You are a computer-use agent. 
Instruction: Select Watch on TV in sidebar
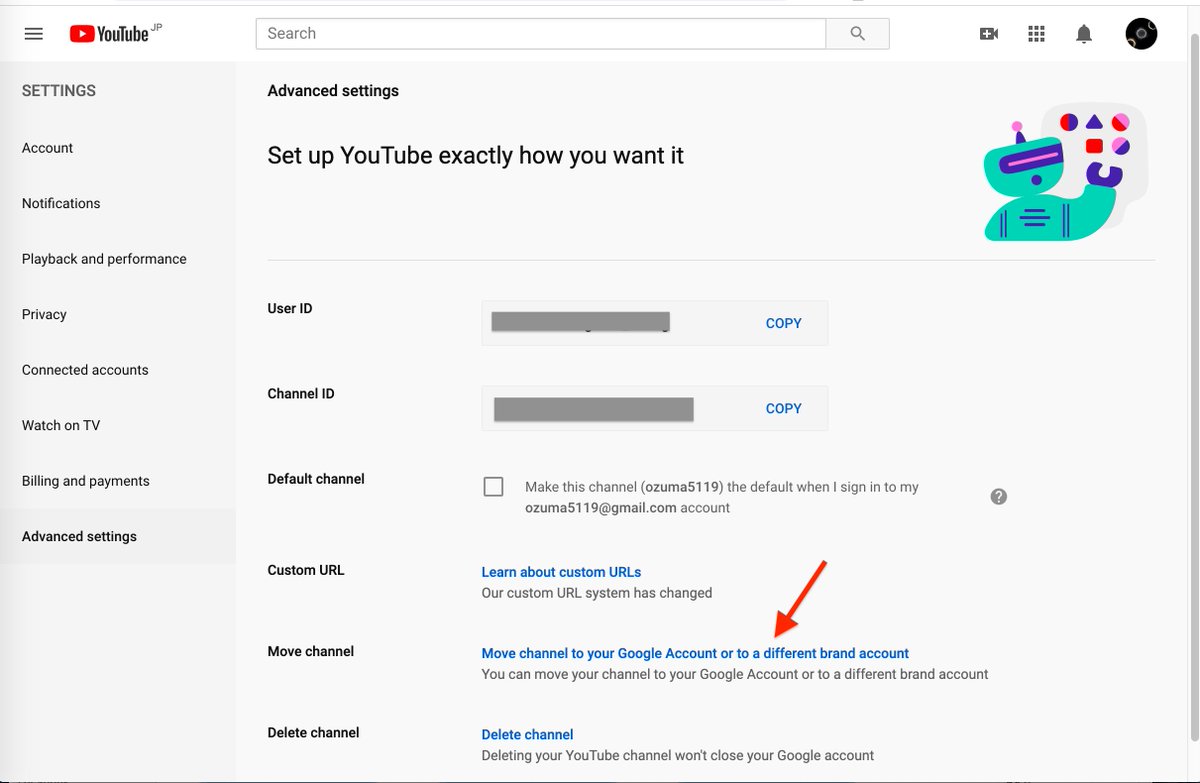(x=61, y=425)
